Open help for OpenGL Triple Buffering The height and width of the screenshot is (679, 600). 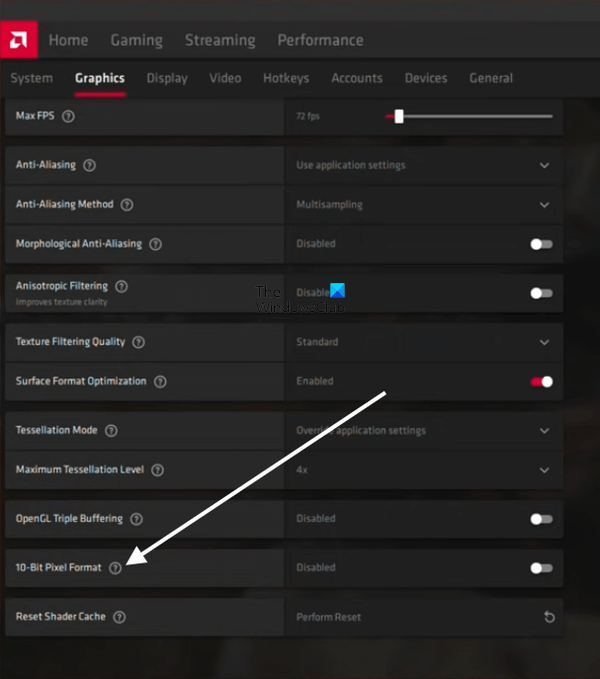tap(136, 519)
